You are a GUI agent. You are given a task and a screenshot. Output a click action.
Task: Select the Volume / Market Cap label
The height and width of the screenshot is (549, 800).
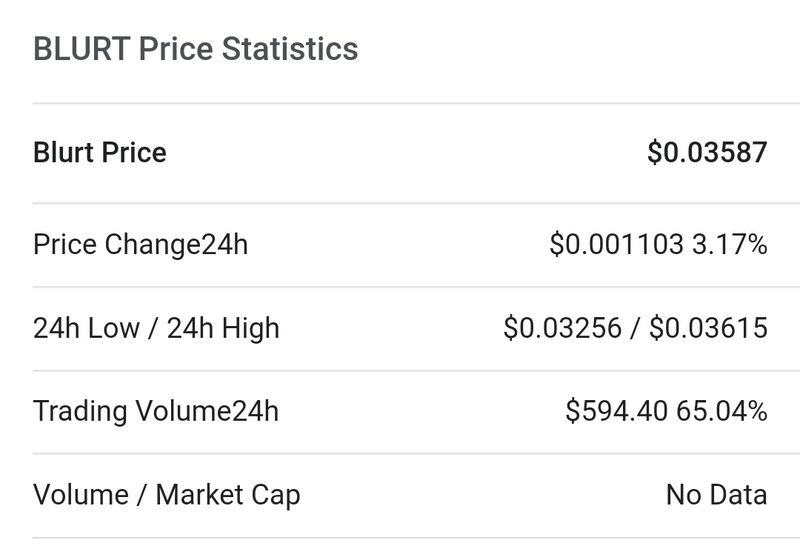(x=166, y=494)
